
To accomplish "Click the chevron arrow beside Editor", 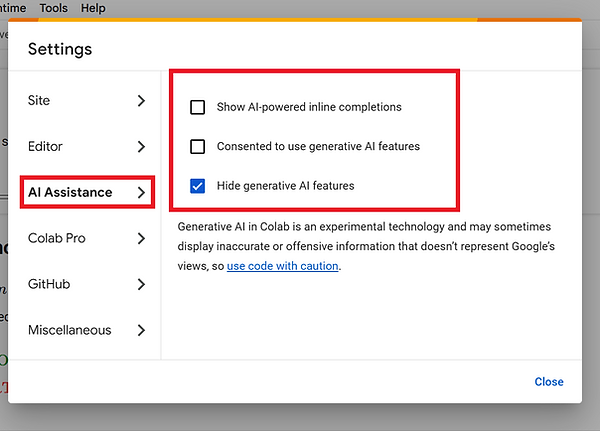I will (141, 147).
